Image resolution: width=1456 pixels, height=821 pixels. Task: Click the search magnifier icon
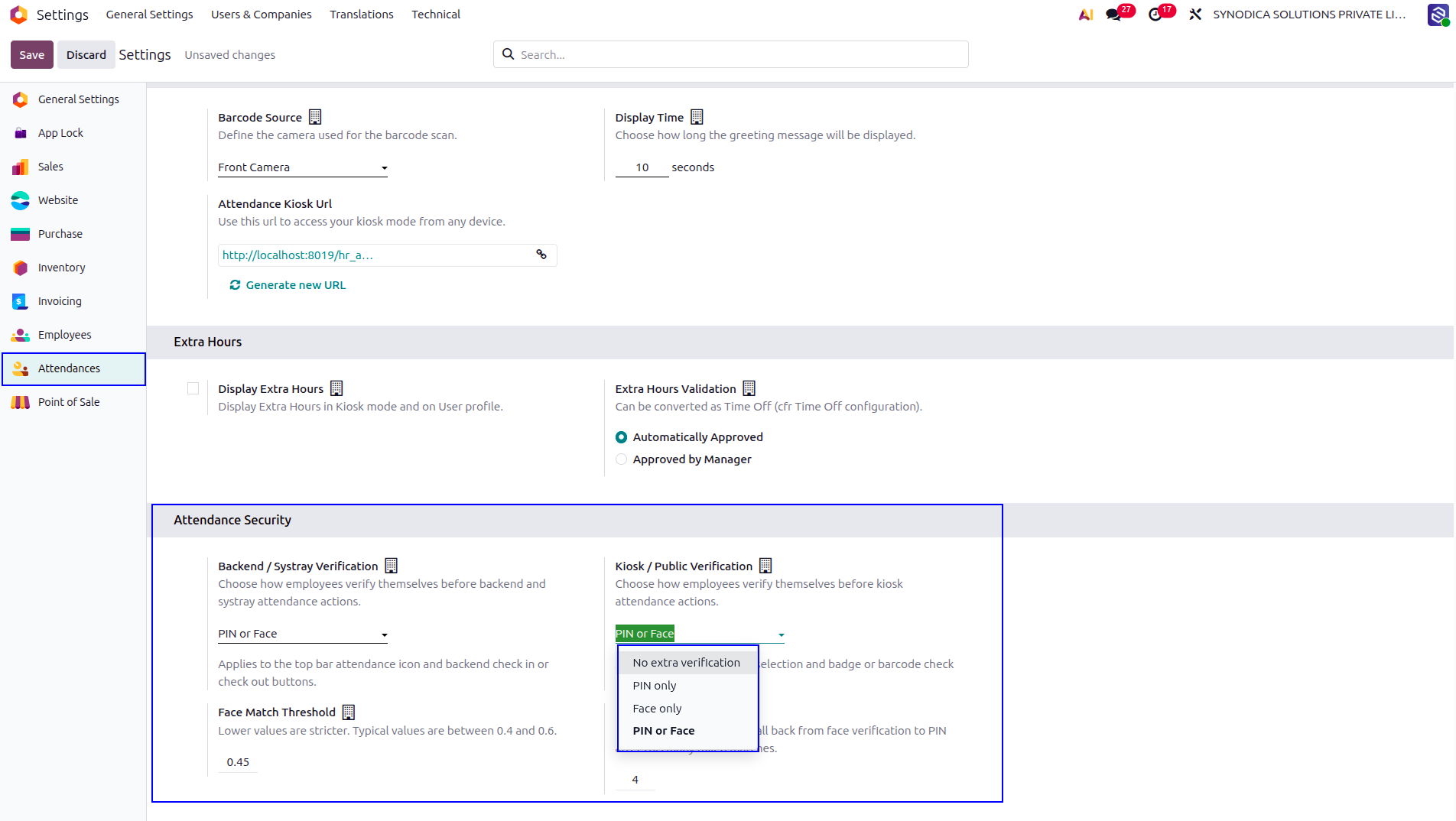[508, 54]
